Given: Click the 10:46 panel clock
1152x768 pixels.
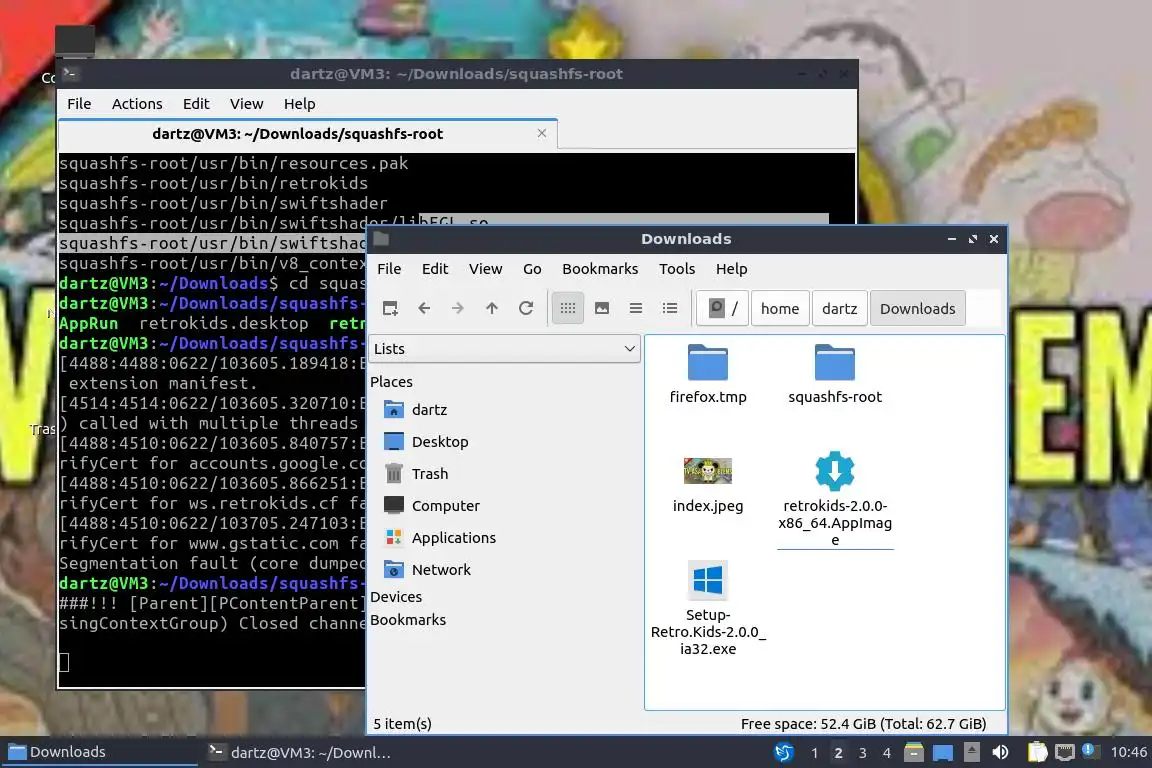Looking at the screenshot, I should (1128, 752).
